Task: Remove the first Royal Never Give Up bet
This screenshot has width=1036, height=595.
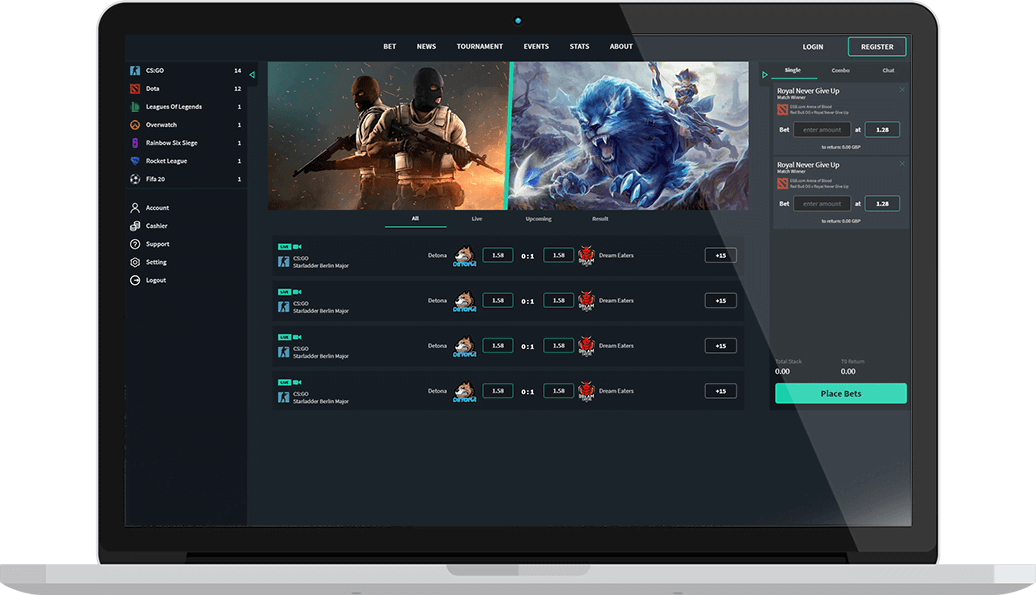Action: [902, 90]
